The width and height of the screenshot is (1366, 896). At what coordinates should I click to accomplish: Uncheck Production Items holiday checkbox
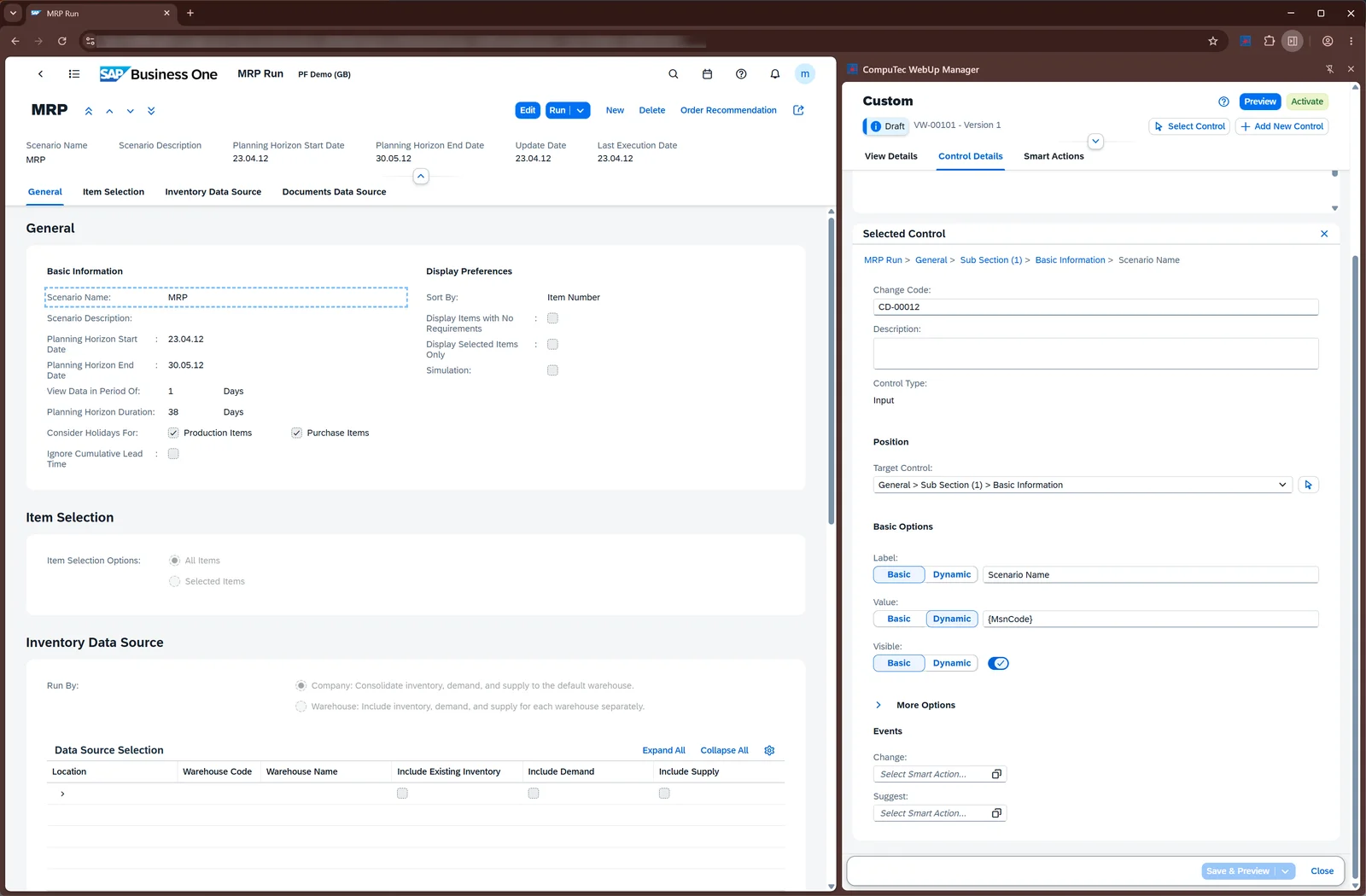tap(173, 433)
